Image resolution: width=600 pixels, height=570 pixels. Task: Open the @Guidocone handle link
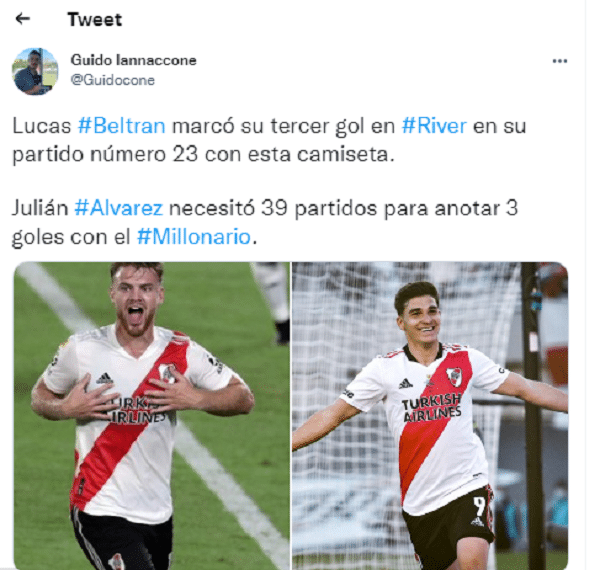pyautogui.click(x=112, y=80)
